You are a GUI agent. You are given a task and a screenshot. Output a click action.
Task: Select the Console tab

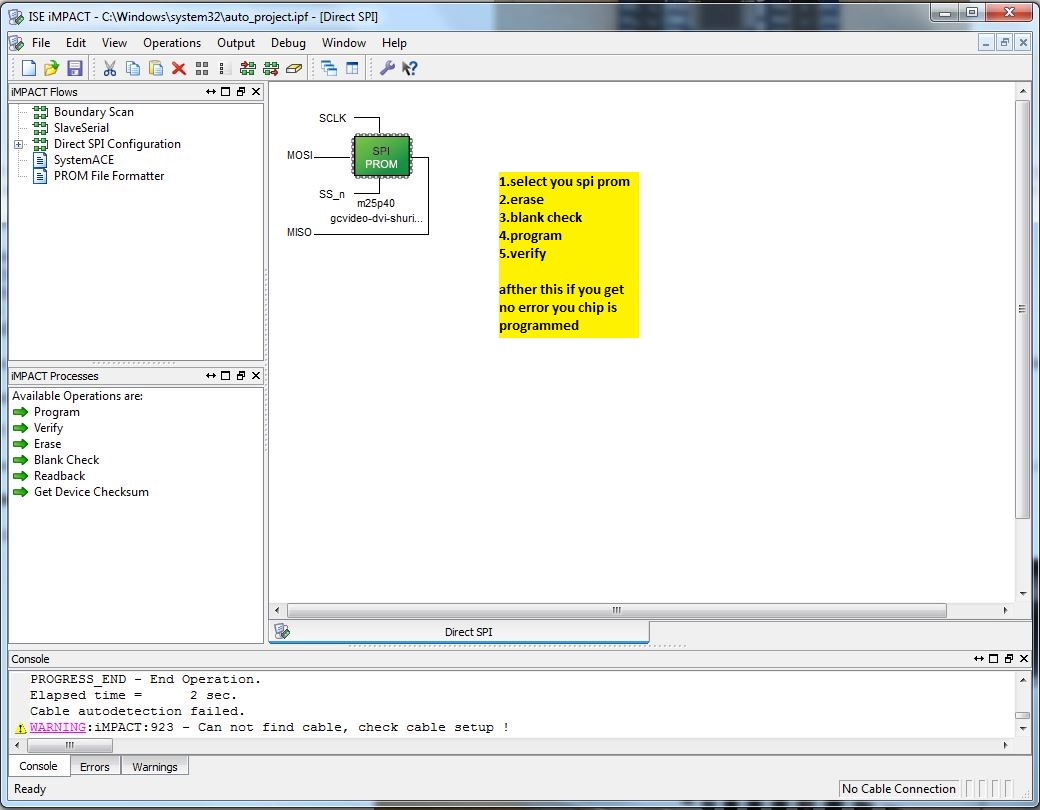click(x=38, y=766)
